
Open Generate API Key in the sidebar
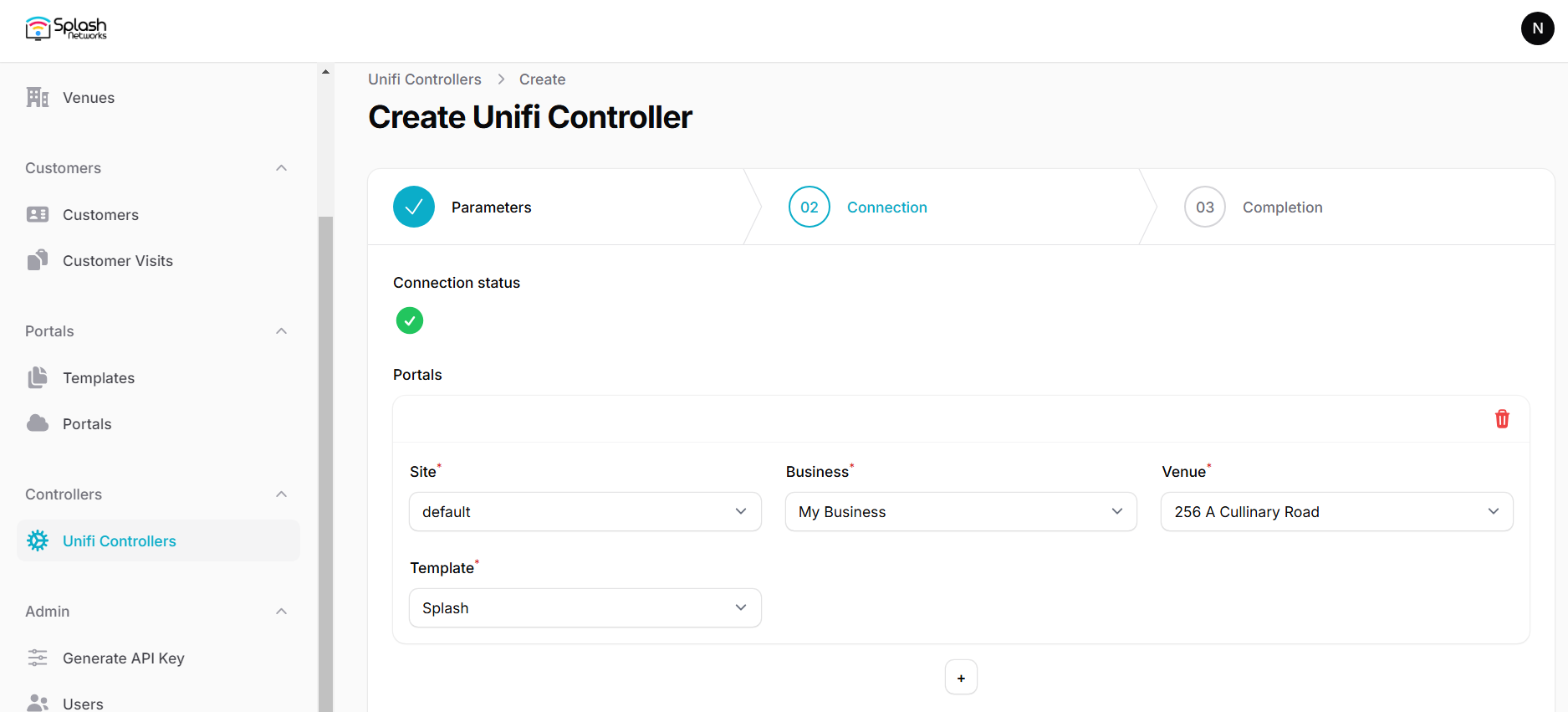tap(158, 658)
